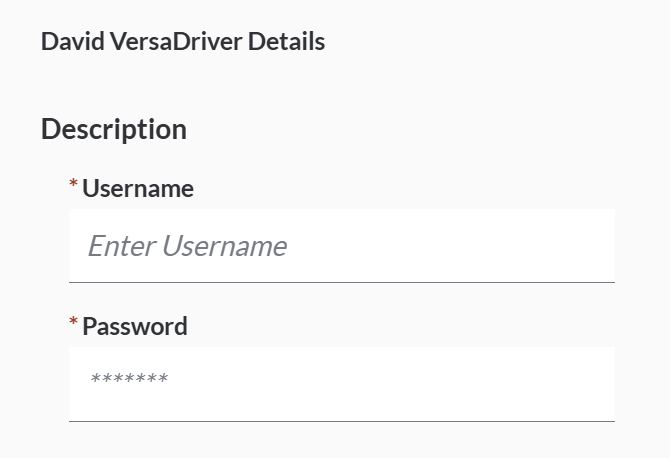
Task: Focus the masked asterisks password placeholder
Action: 129,381
